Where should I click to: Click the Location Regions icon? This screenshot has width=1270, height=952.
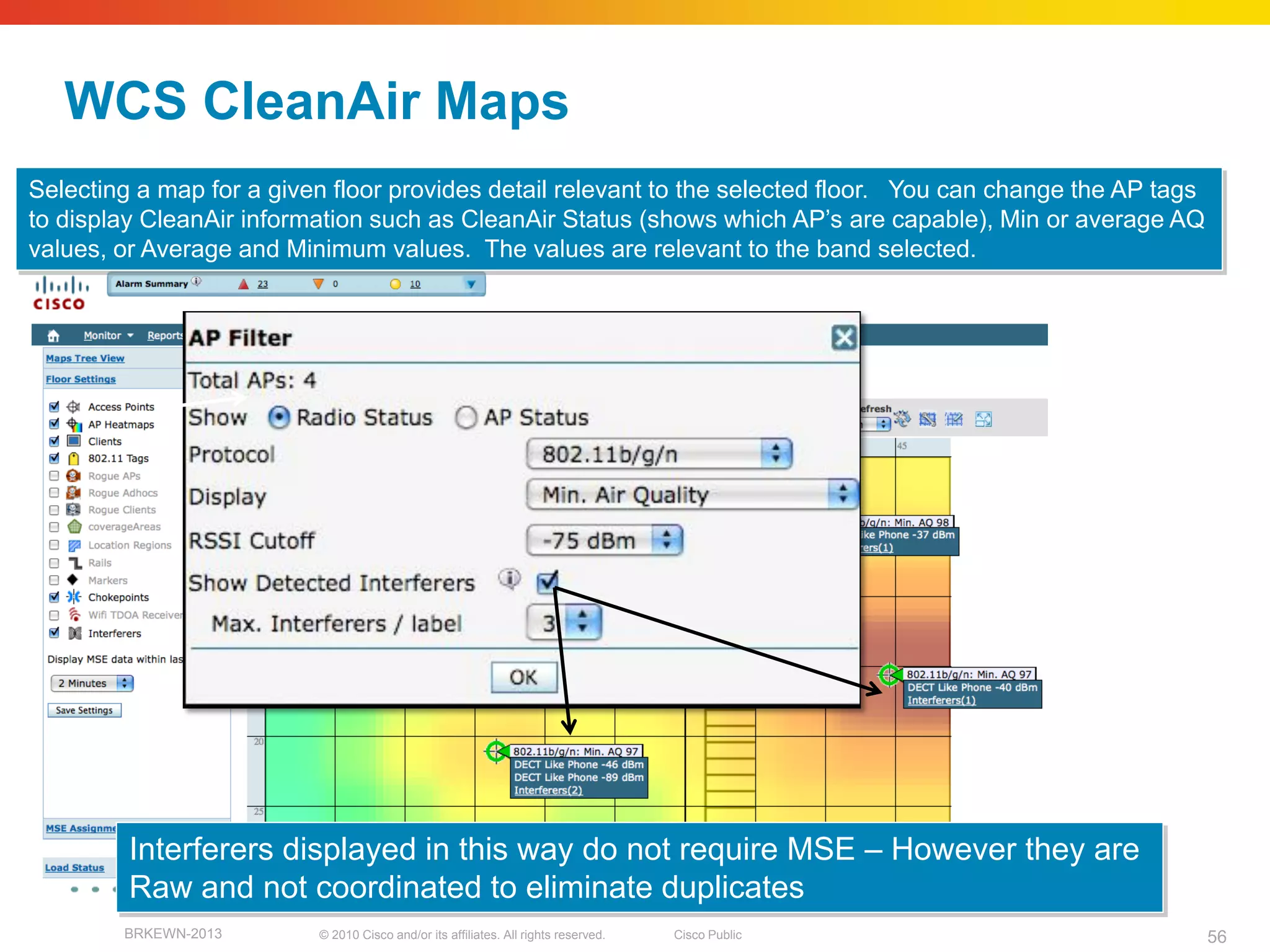coord(74,545)
